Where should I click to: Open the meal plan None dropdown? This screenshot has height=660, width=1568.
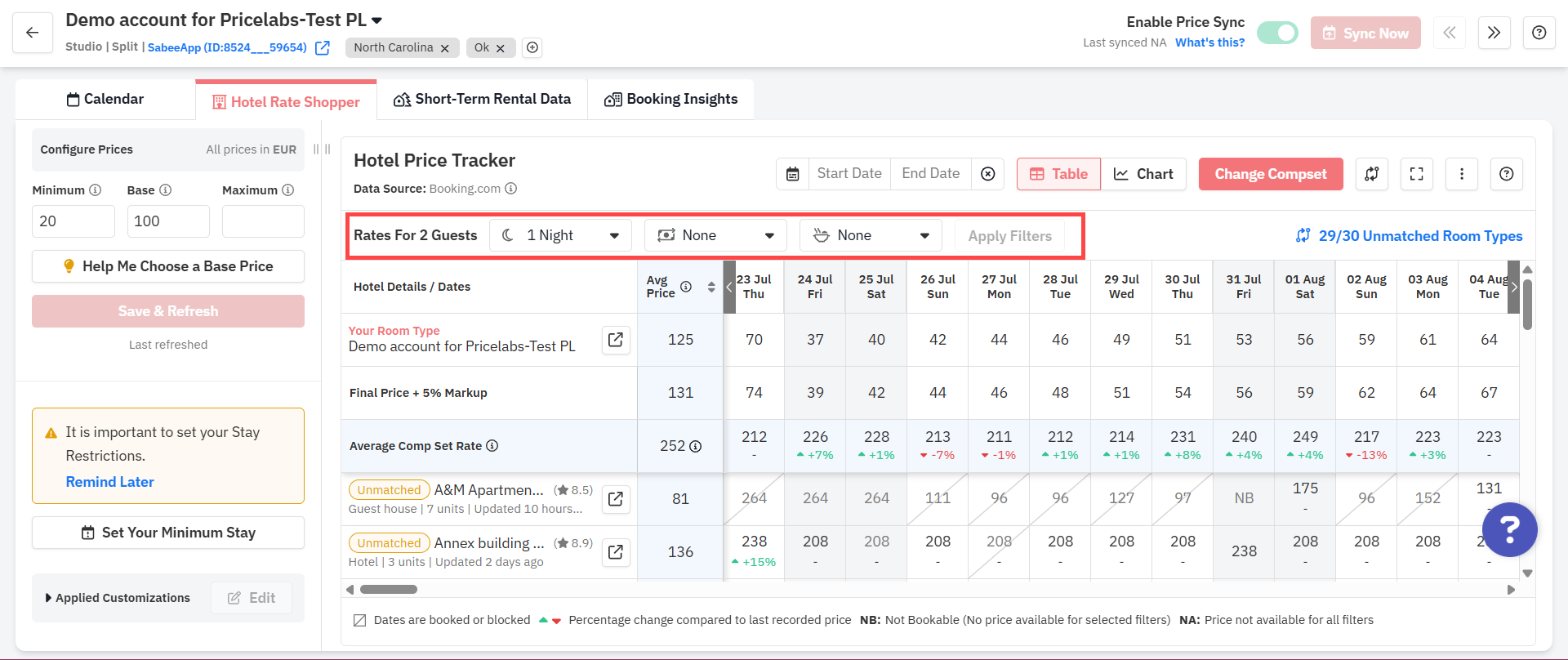coord(871,235)
